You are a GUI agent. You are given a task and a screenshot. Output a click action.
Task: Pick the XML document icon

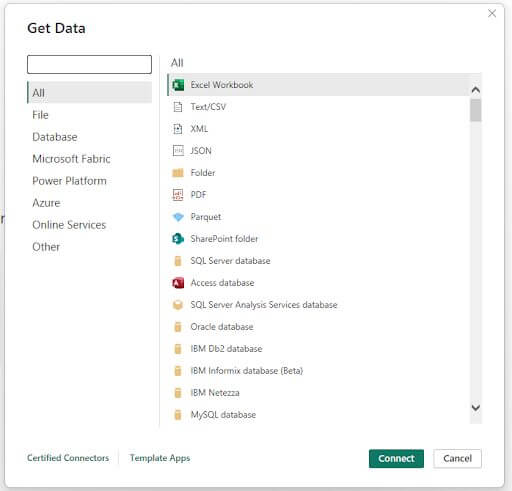tap(178, 129)
